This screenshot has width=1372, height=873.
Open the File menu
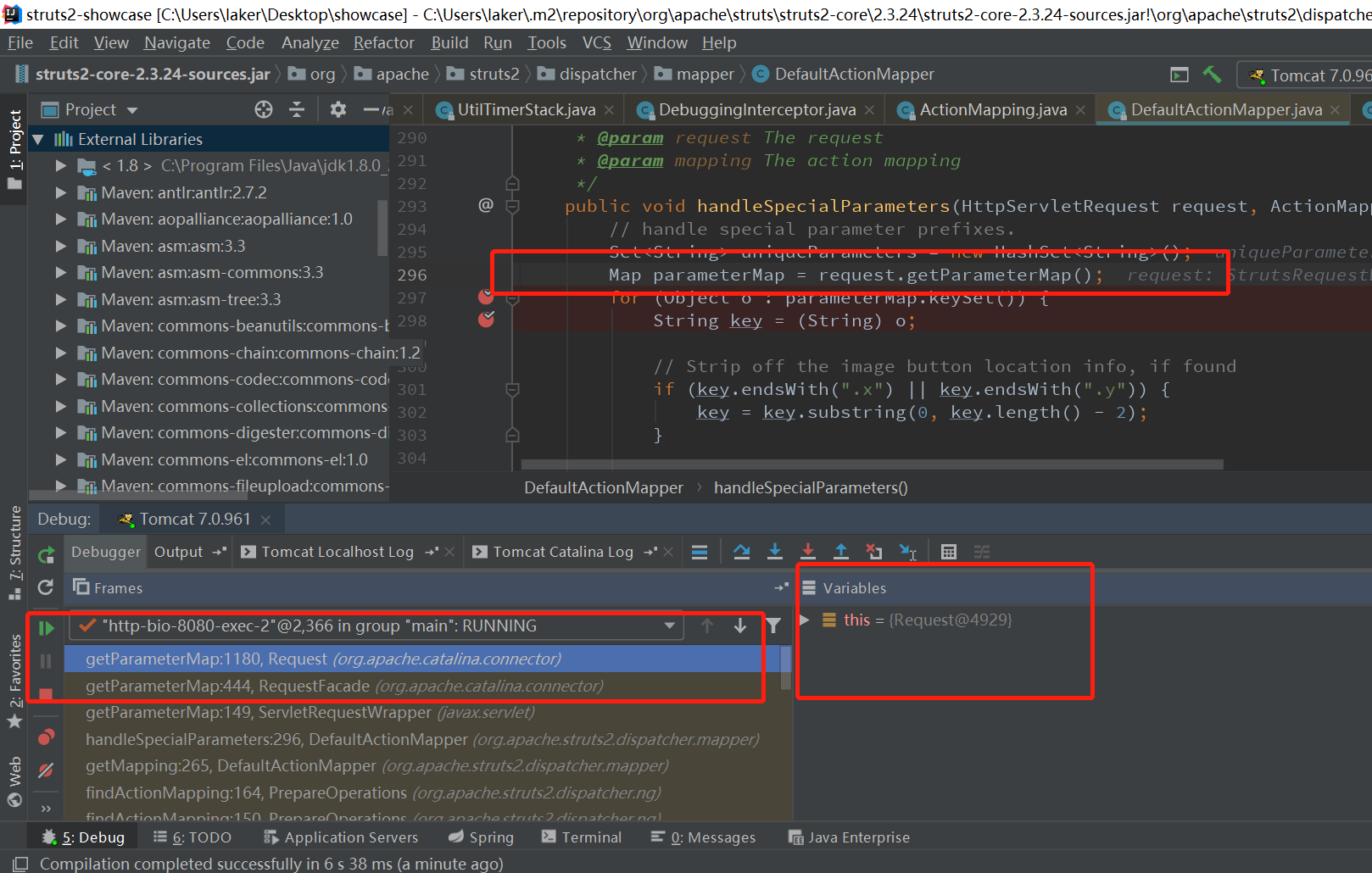(20, 42)
